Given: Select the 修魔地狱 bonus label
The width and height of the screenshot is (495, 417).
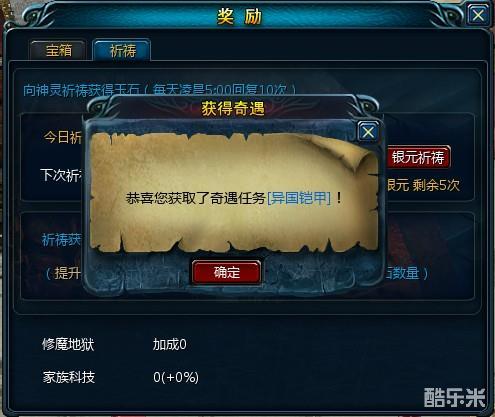Looking at the screenshot, I should point(68,344).
